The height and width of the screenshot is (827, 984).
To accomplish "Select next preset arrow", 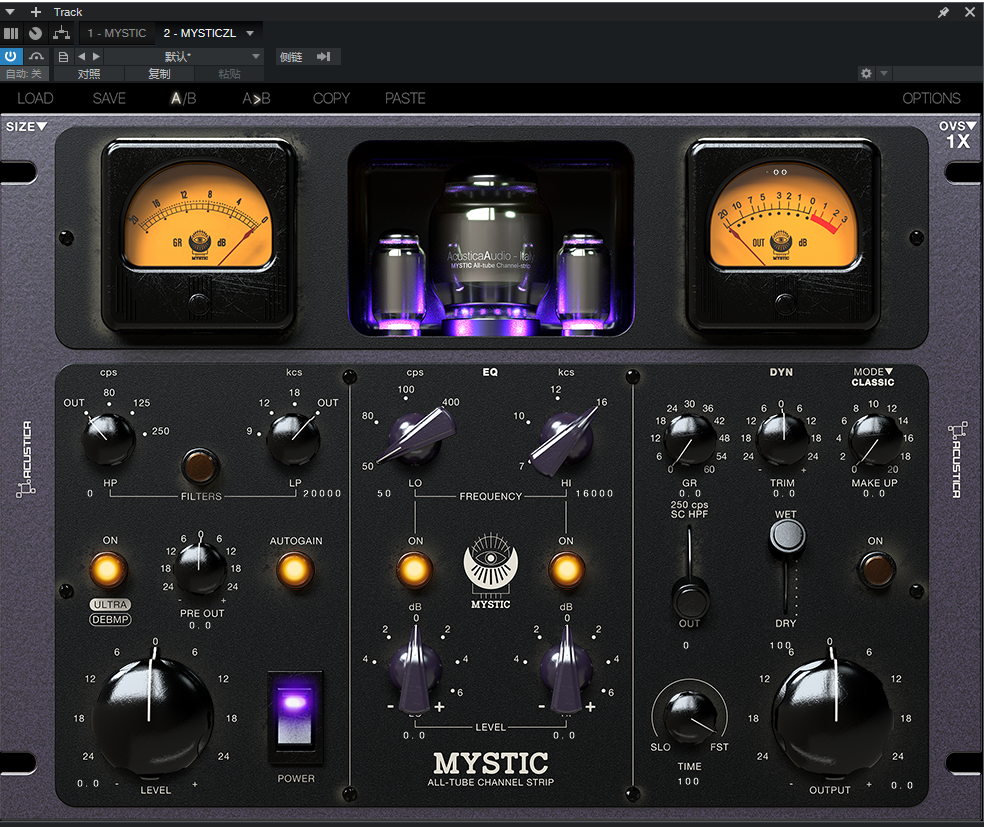I will pyautogui.click(x=96, y=56).
